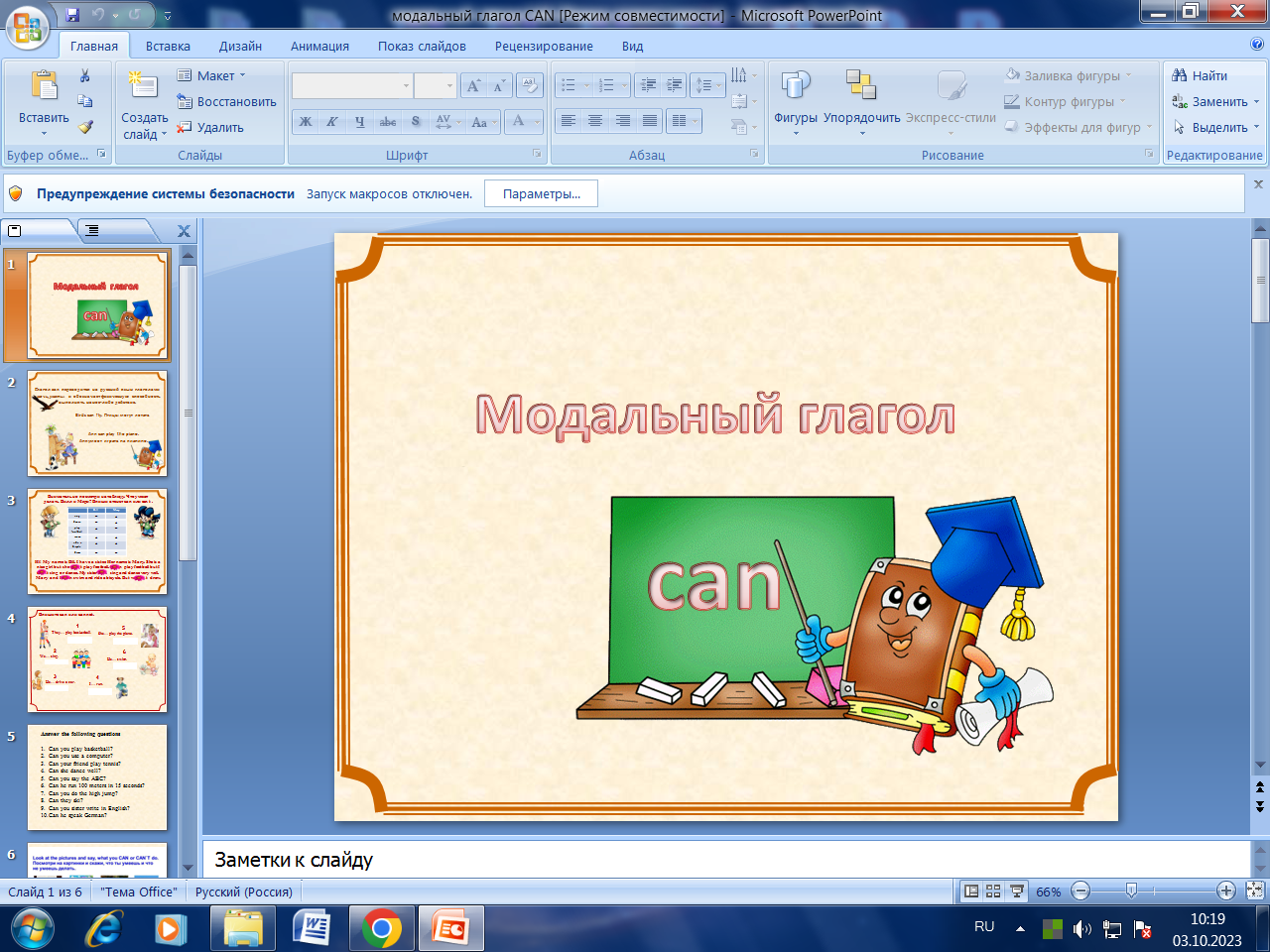Select slide 3 thumbnail
Viewport: 1270px width, 952px height.
(x=97, y=540)
